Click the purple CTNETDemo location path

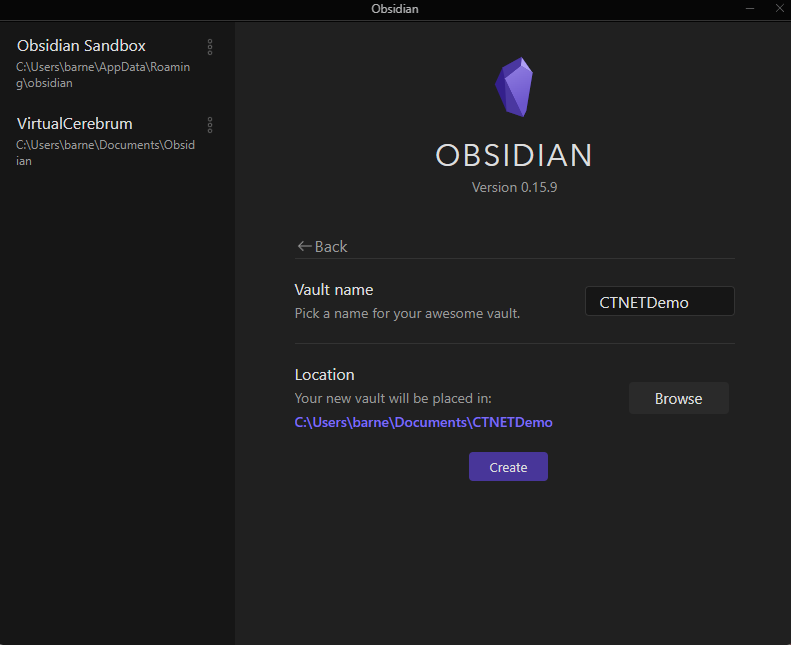pyautogui.click(x=423, y=422)
